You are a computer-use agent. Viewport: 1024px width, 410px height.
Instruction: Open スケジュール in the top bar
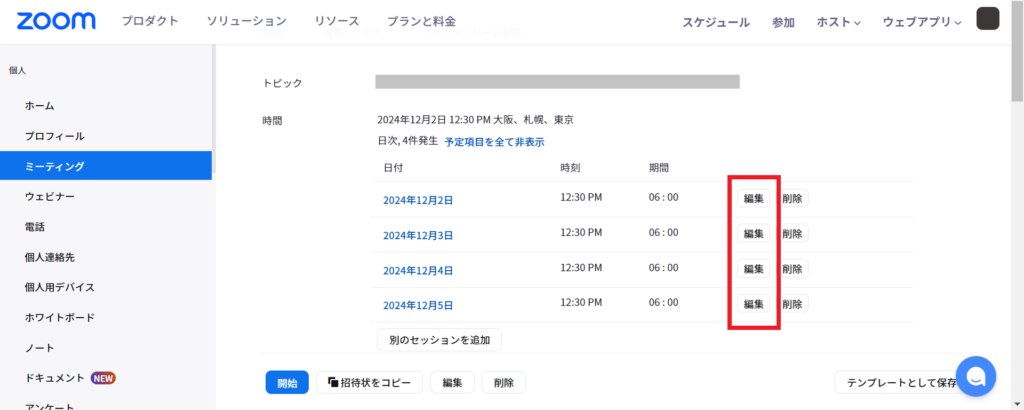tap(715, 22)
